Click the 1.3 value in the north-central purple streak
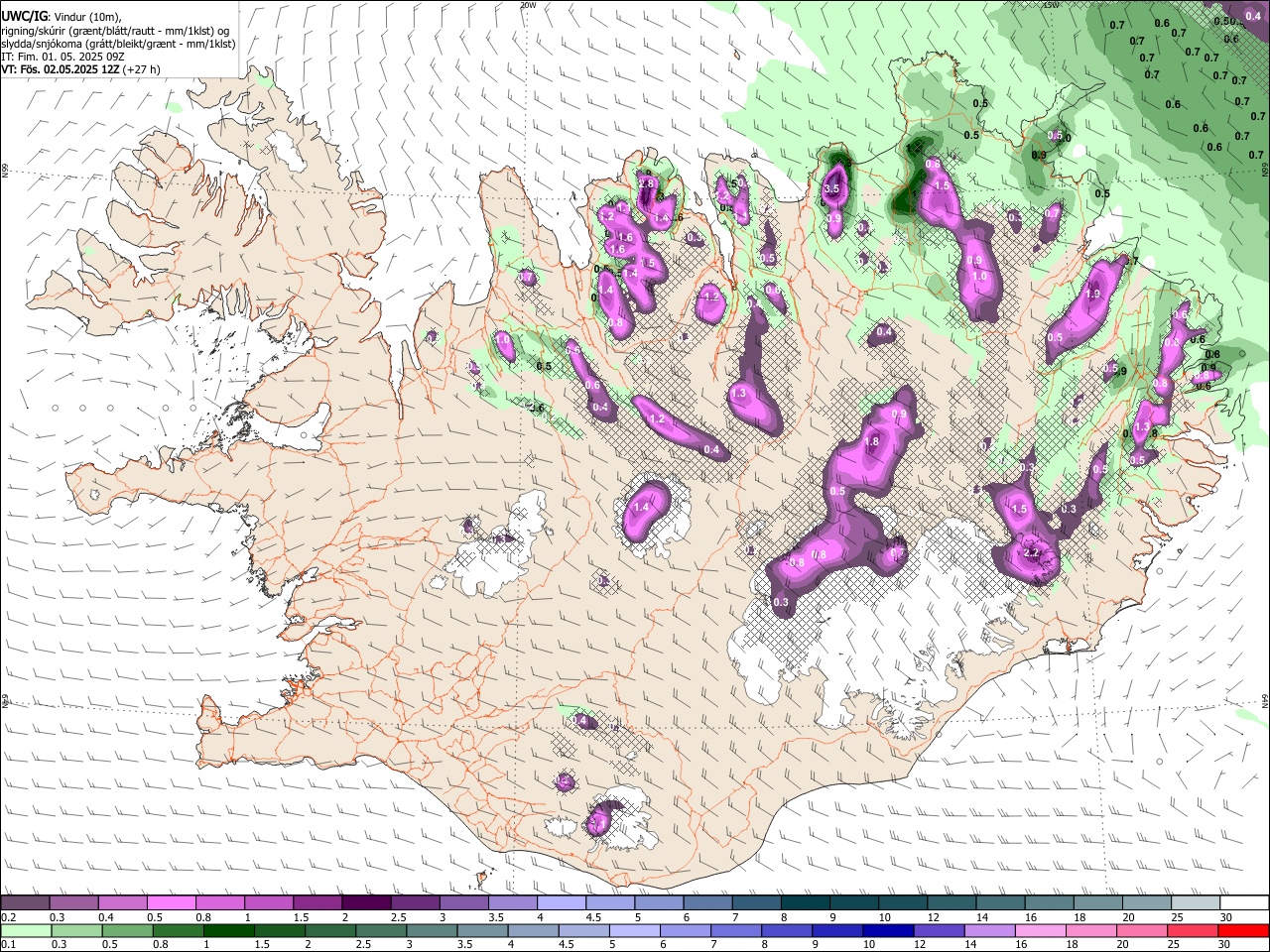Screen dimensions: 1270x952 [738, 394]
